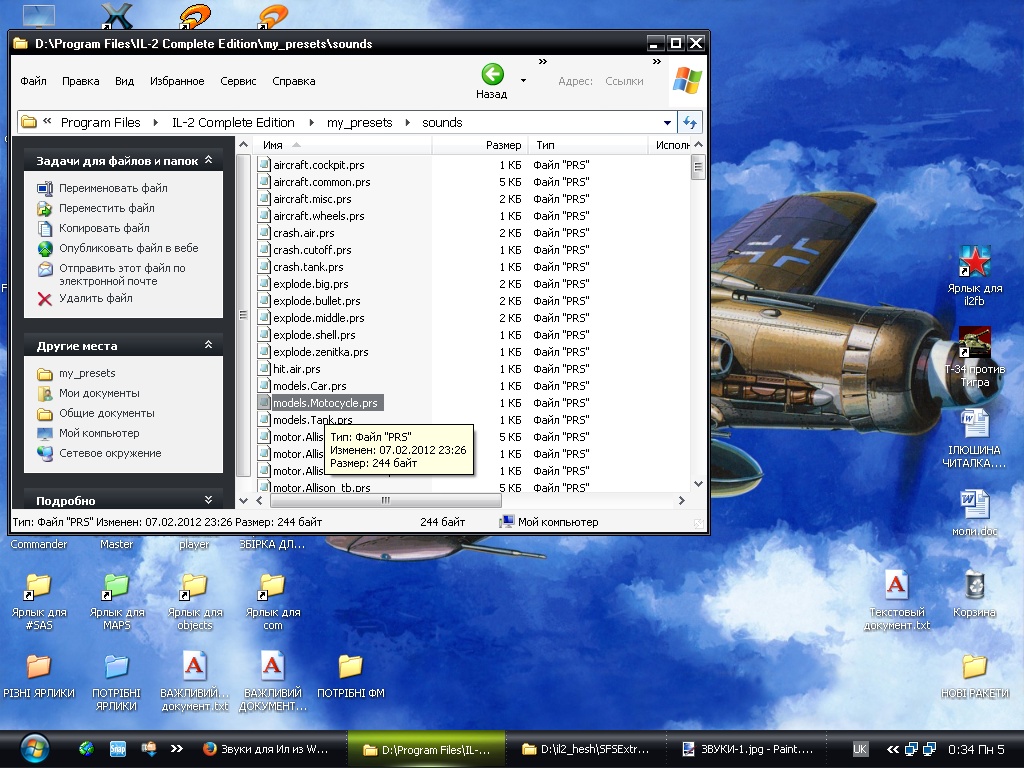1024x768 pixels.
Task: Click the Delete file (Удалить файл) red X
Action: [x=44, y=298]
